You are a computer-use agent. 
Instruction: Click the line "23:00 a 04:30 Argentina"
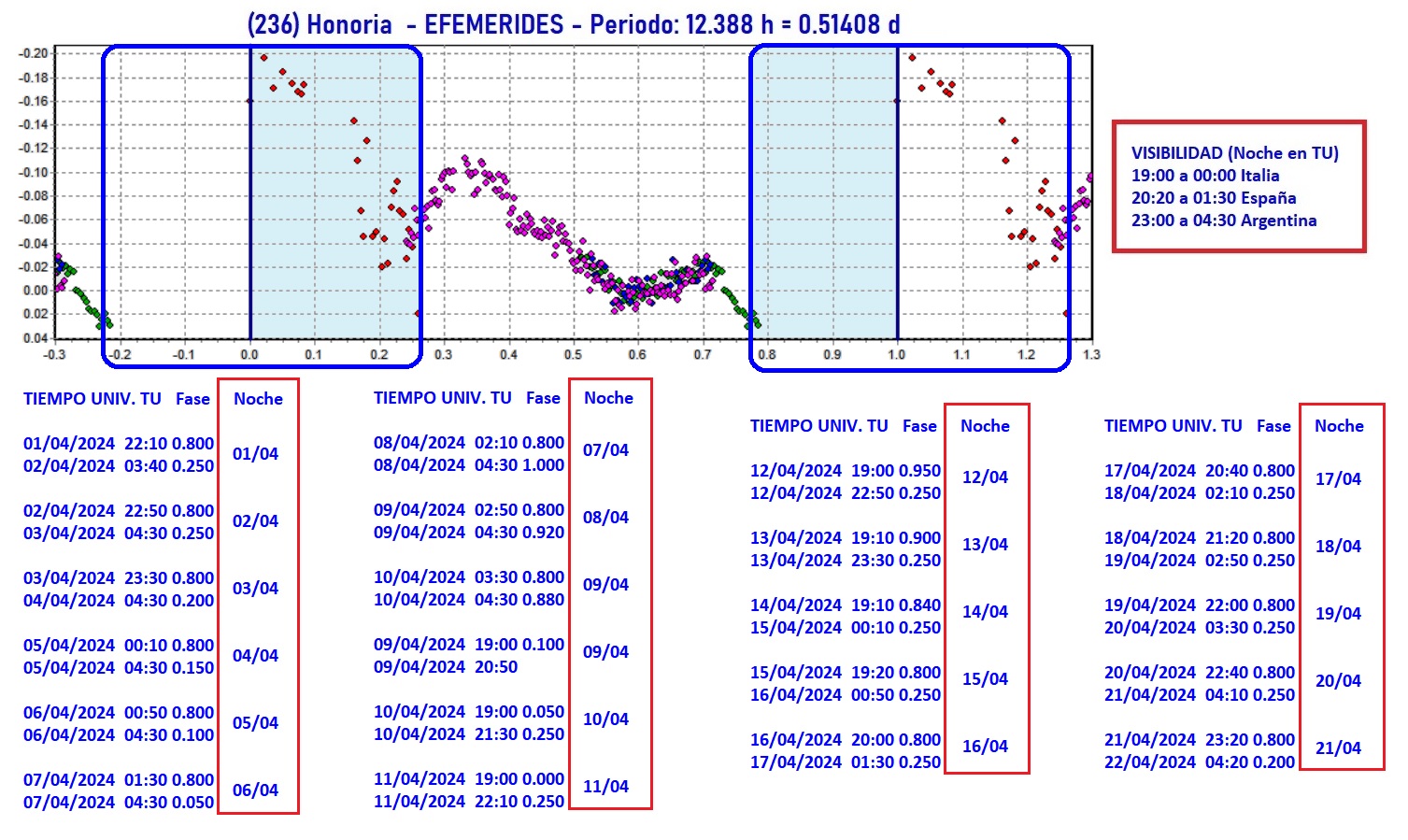coord(1224,221)
